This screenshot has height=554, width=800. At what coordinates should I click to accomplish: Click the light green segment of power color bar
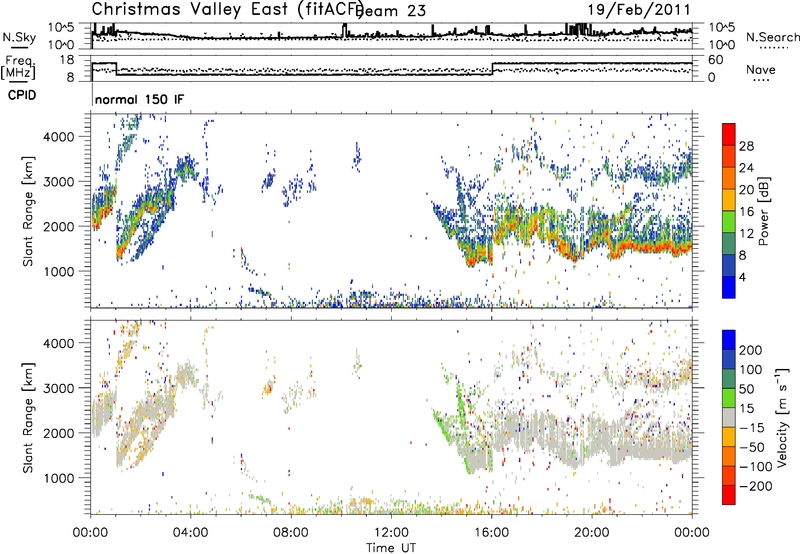(729, 221)
